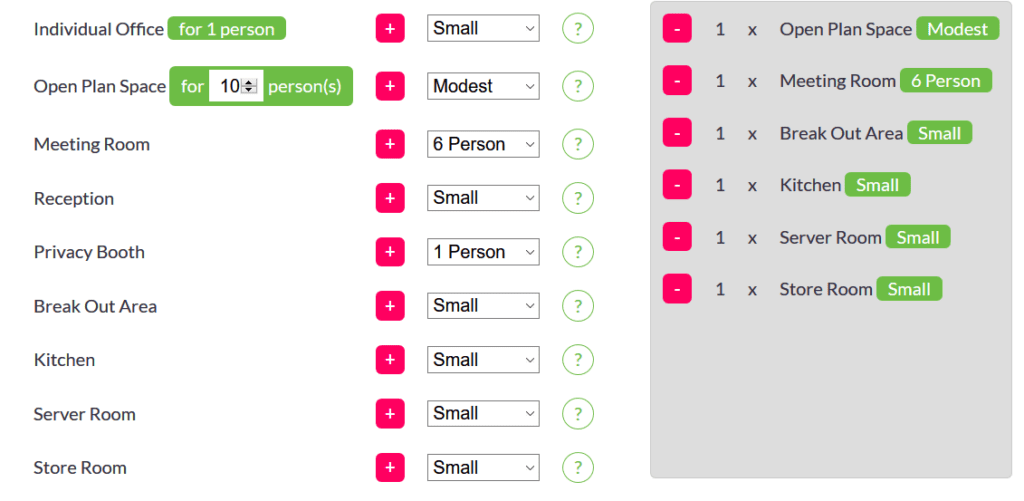
Task: Expand Break Out Area size dropdown
Action: click(483, 306)
